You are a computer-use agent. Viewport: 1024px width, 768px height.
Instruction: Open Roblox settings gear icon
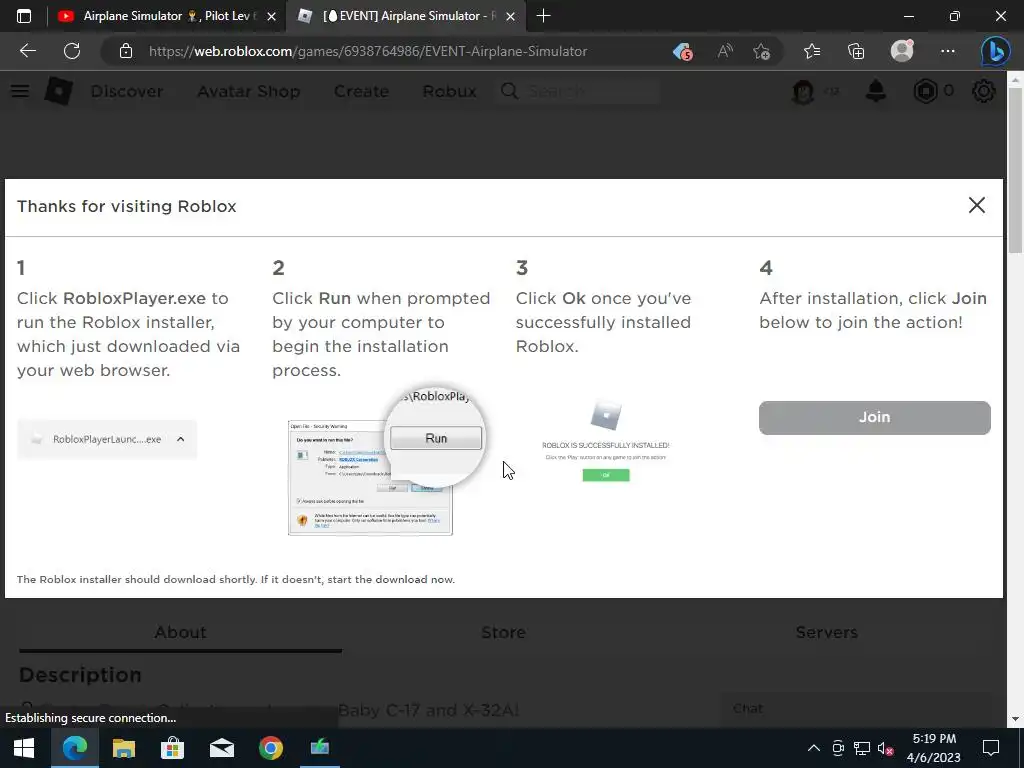[x=984, y=91]
